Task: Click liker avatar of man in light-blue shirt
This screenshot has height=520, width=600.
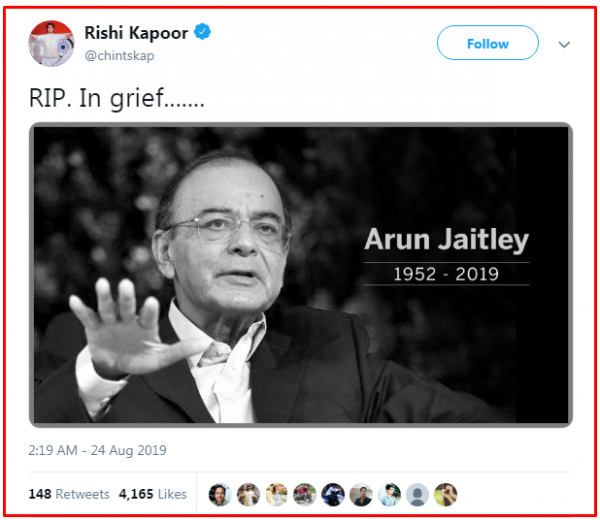Action: pos(390,494)
